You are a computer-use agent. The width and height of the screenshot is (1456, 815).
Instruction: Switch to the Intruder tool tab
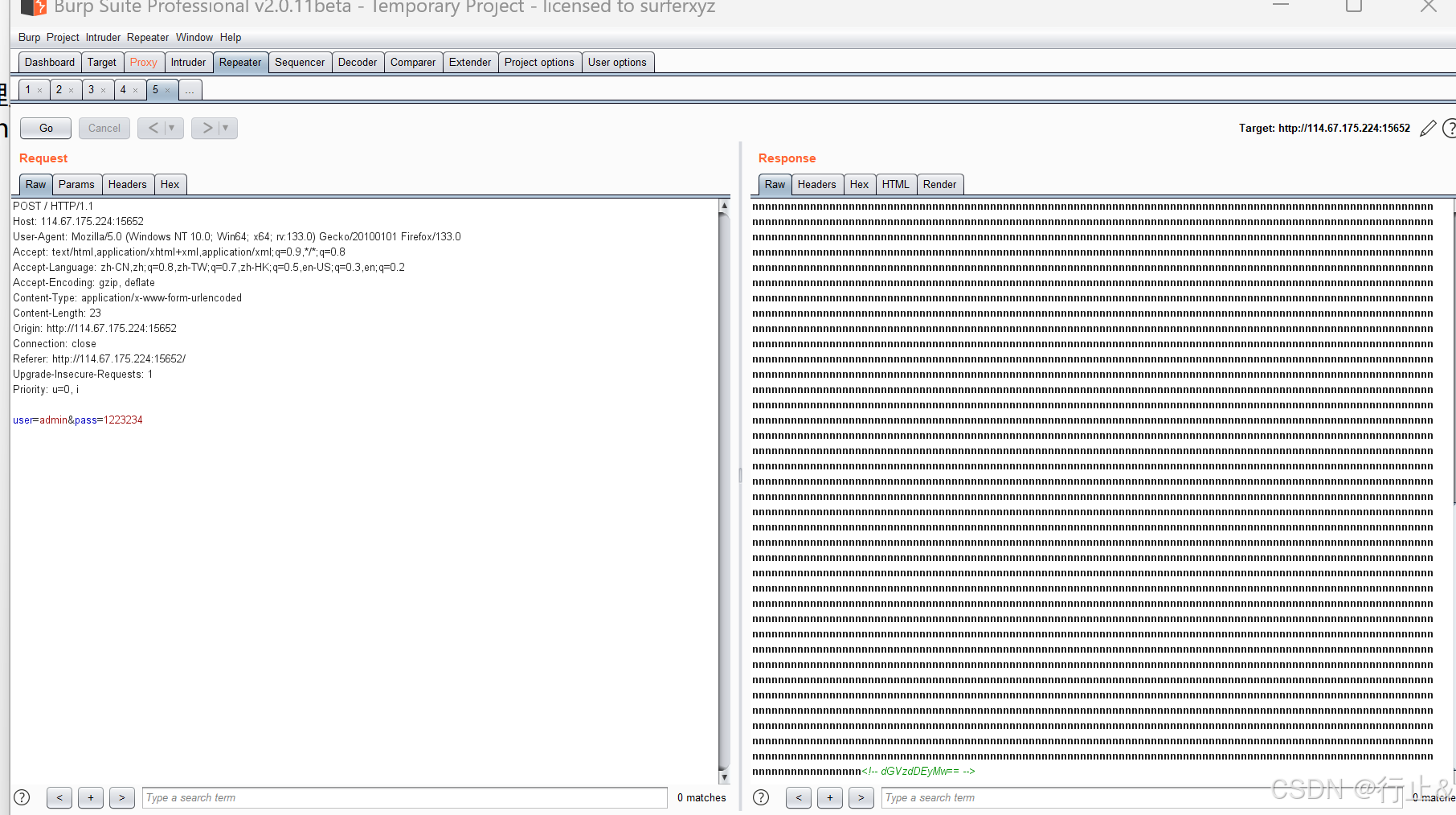pyautogui.click(x=188, y=62)
